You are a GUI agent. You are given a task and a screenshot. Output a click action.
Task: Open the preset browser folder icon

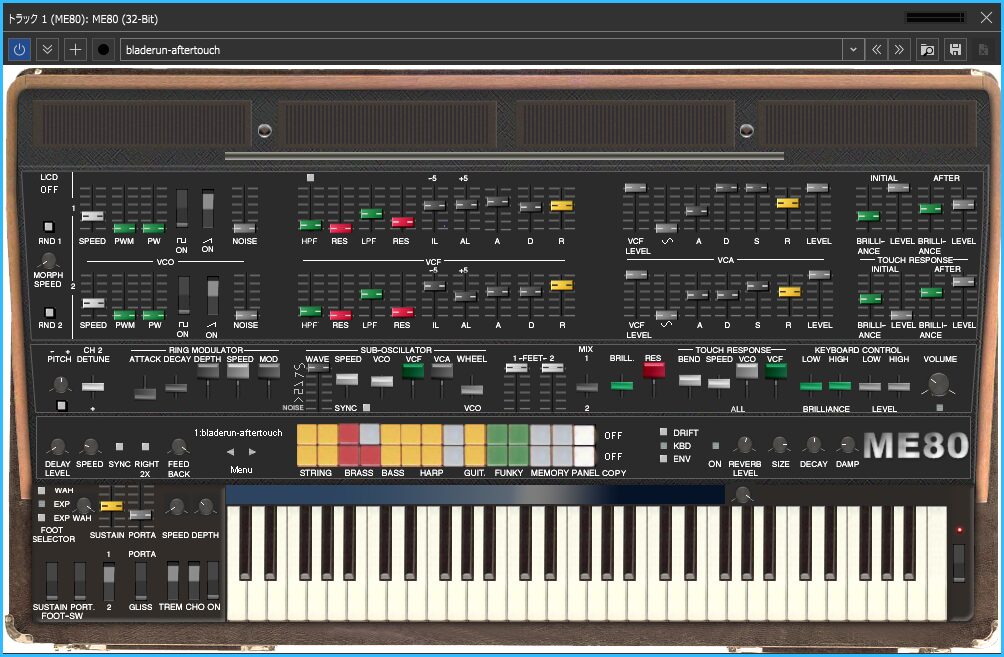point(927,49)
